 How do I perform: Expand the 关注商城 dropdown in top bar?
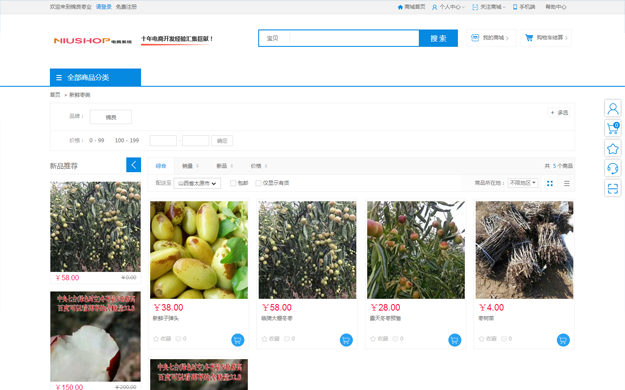click(489, 7)
